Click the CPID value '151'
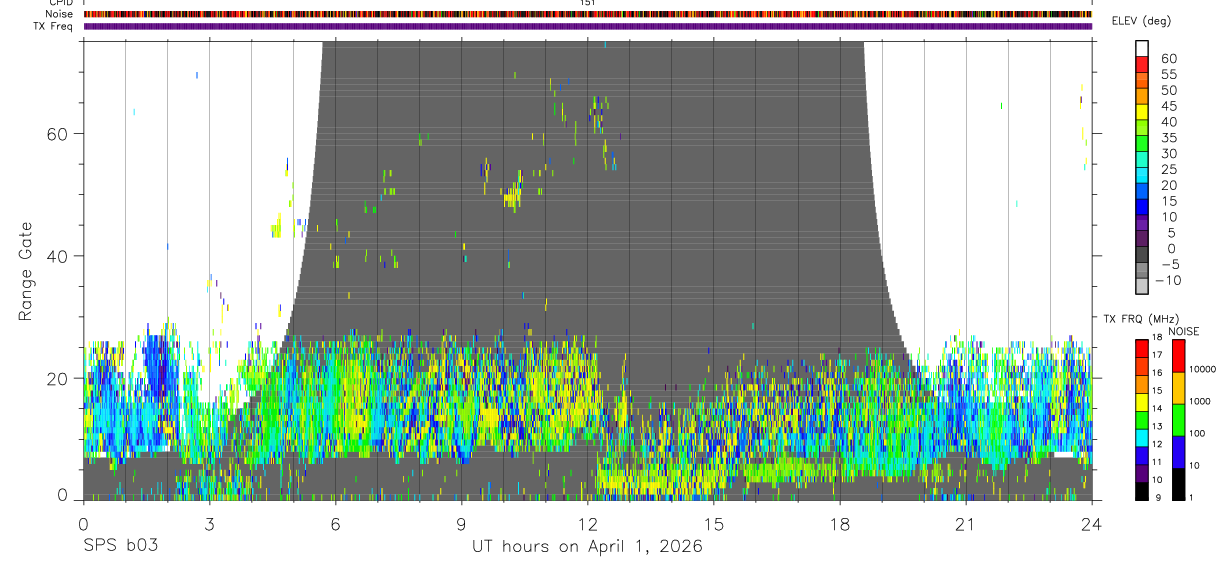 tap(587, 3)
